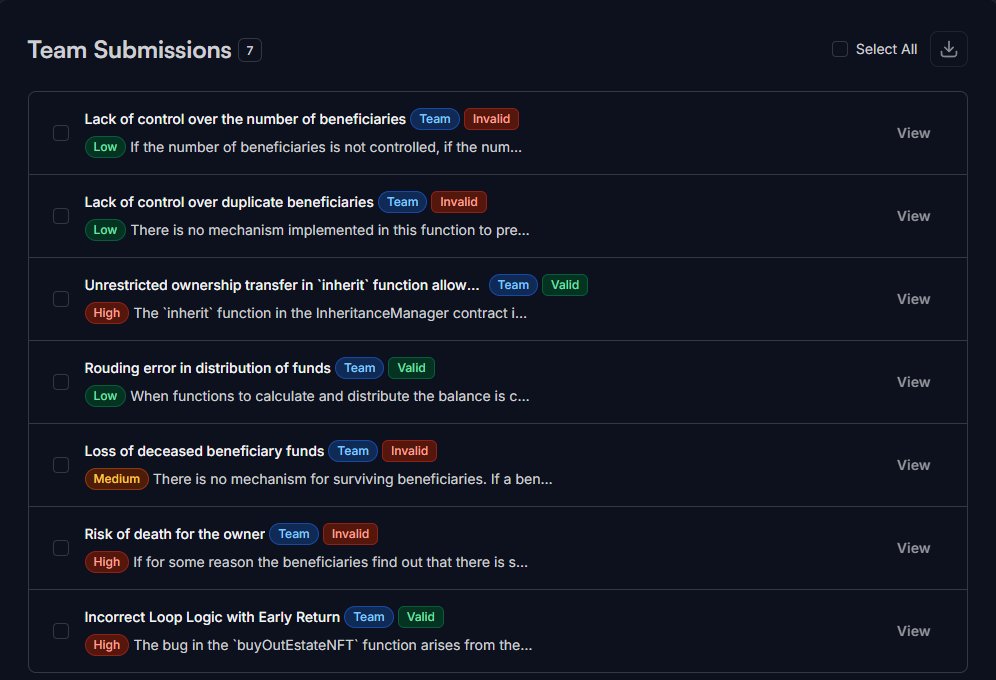Check the 'Risk of death for the owner' box
The image size is (996, 680).
coord(61,548)
